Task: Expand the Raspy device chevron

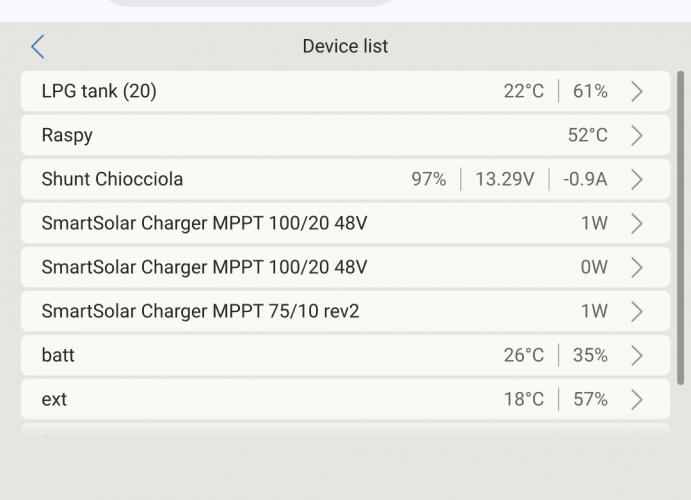Action: point(637,136)
